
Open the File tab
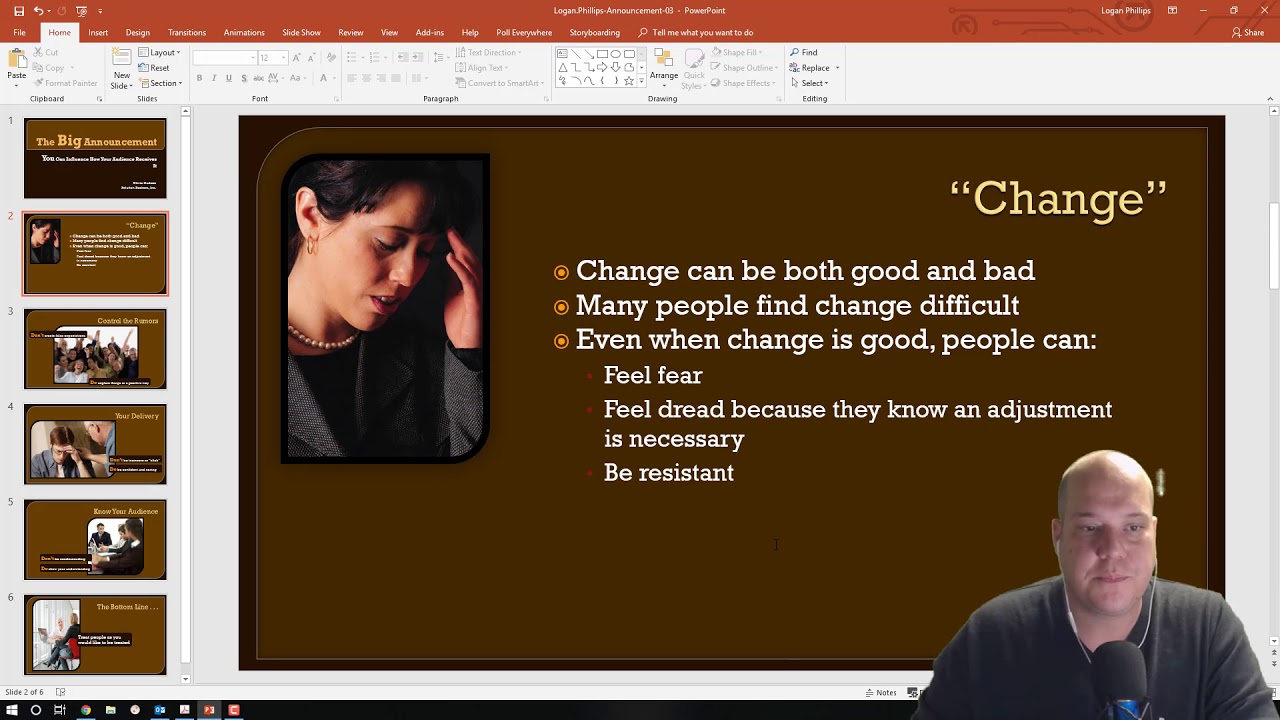tap(19, 32)
